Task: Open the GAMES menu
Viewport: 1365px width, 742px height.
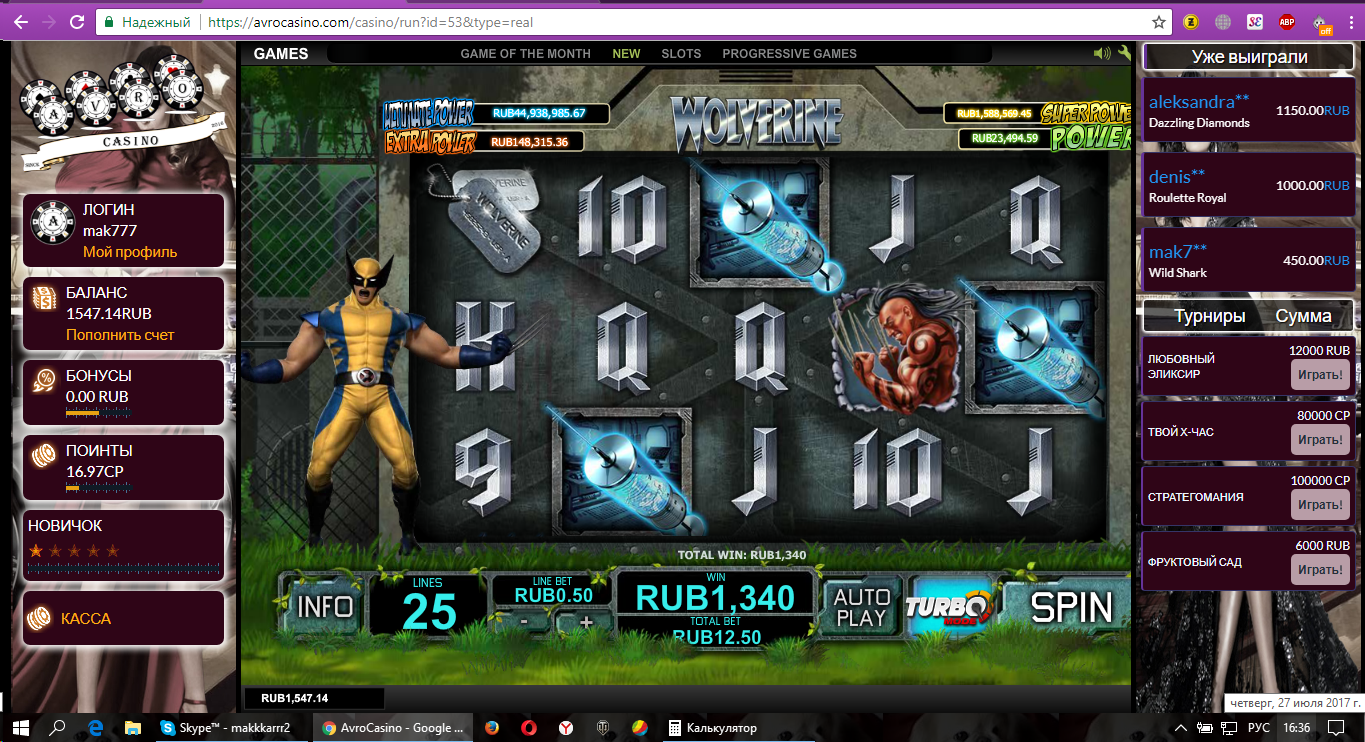Action: tap(281, 54)
